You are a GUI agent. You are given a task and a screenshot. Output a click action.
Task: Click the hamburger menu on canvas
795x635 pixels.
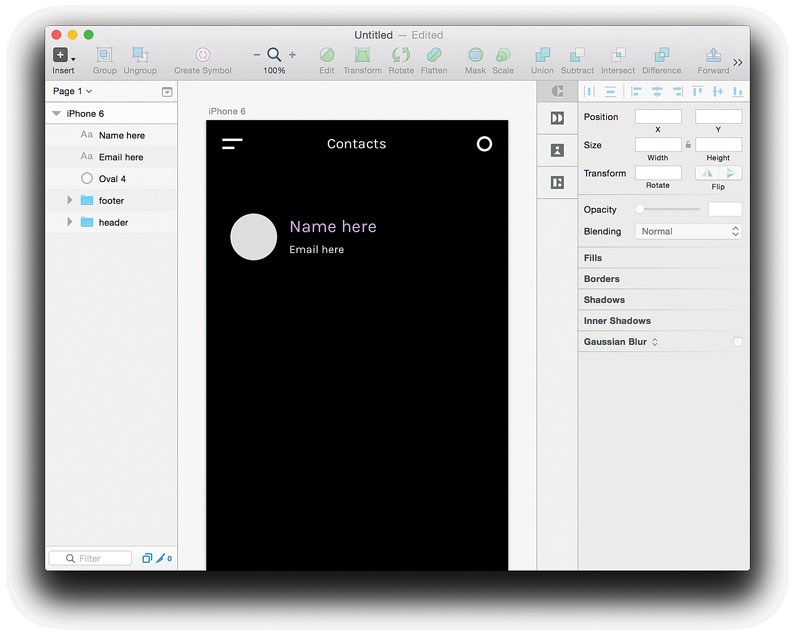click(x=232, y=144)
